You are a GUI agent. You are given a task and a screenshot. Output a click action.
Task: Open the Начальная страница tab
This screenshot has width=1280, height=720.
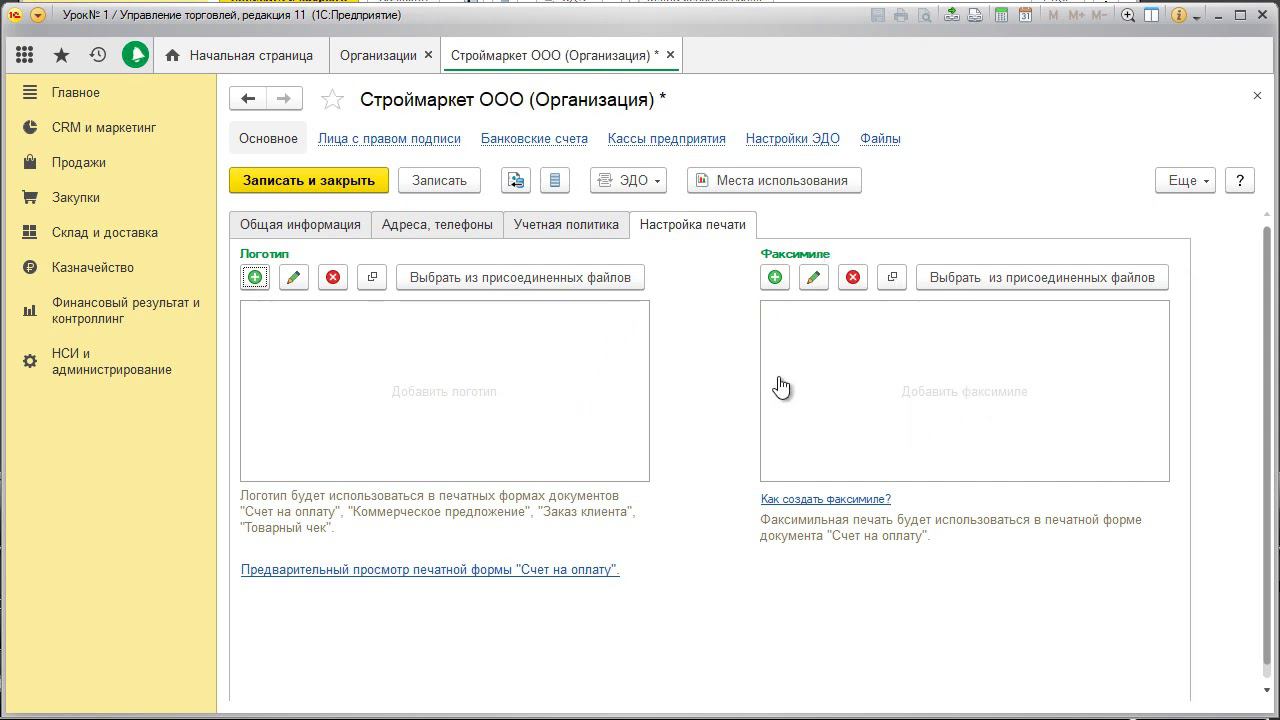coord(240,55)
